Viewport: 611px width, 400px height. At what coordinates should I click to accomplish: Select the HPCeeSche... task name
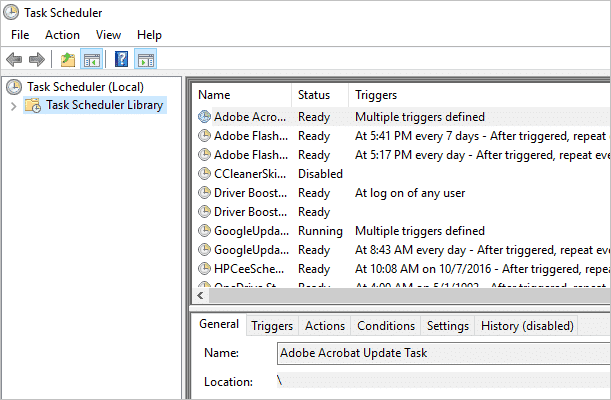[249, 268]
